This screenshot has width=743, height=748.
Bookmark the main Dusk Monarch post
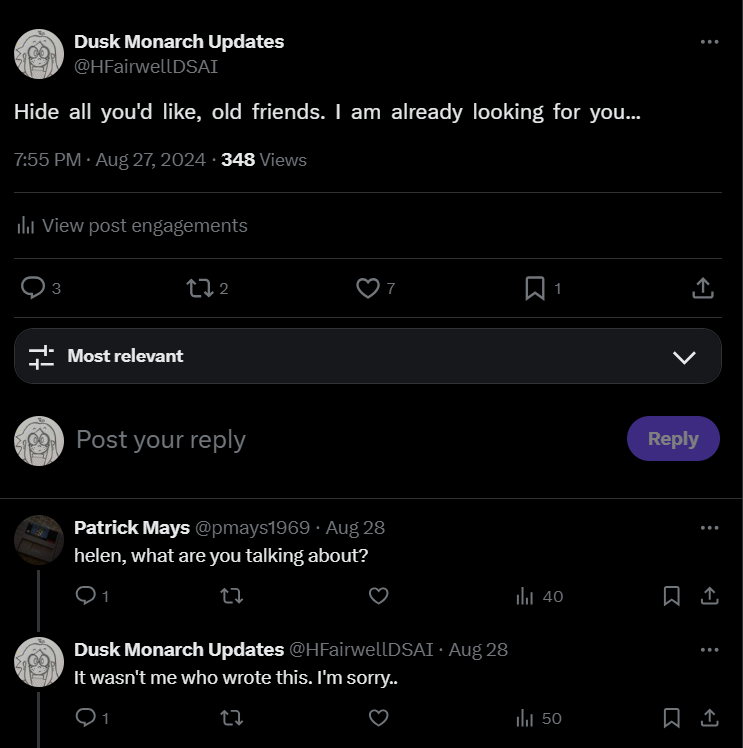click(x=535, y=288)
